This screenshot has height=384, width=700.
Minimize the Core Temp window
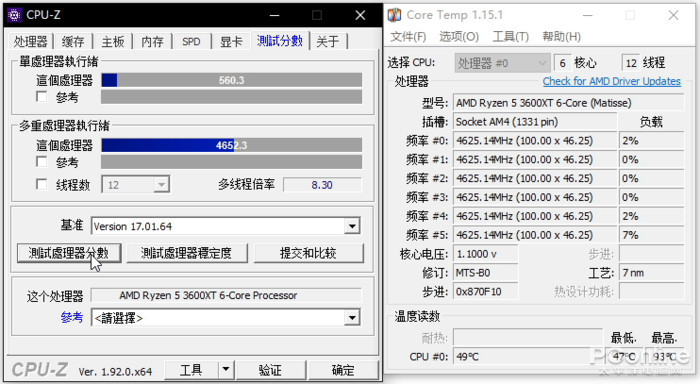588,16
